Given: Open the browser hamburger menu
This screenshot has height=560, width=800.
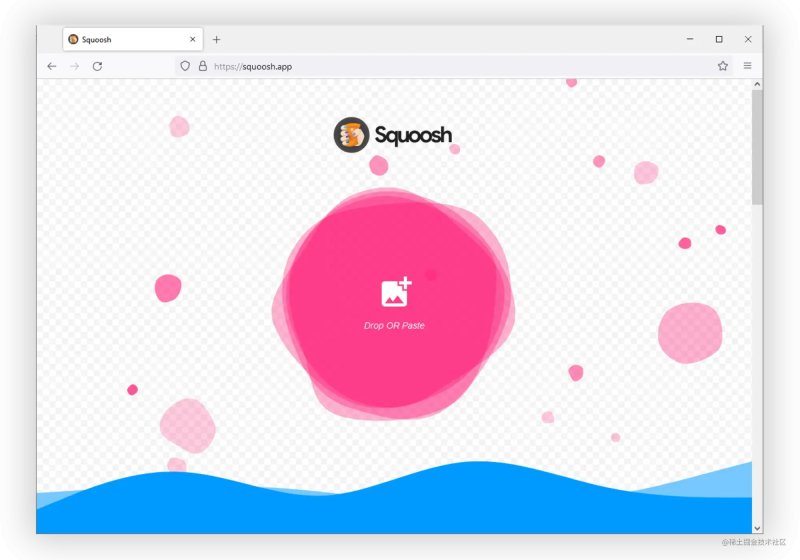Looking at the screenshot, I should [747, 66].
